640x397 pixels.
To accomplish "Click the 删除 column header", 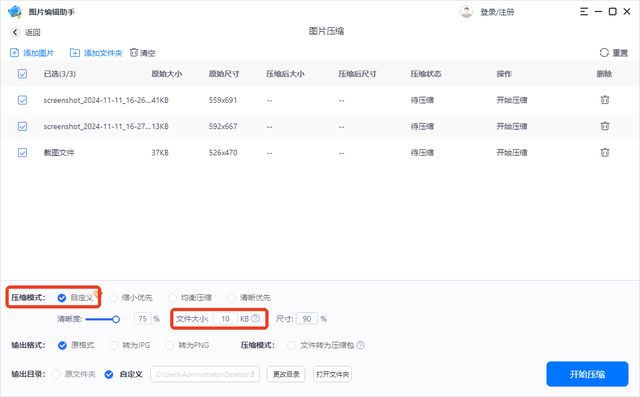I will tap(604, 74).
